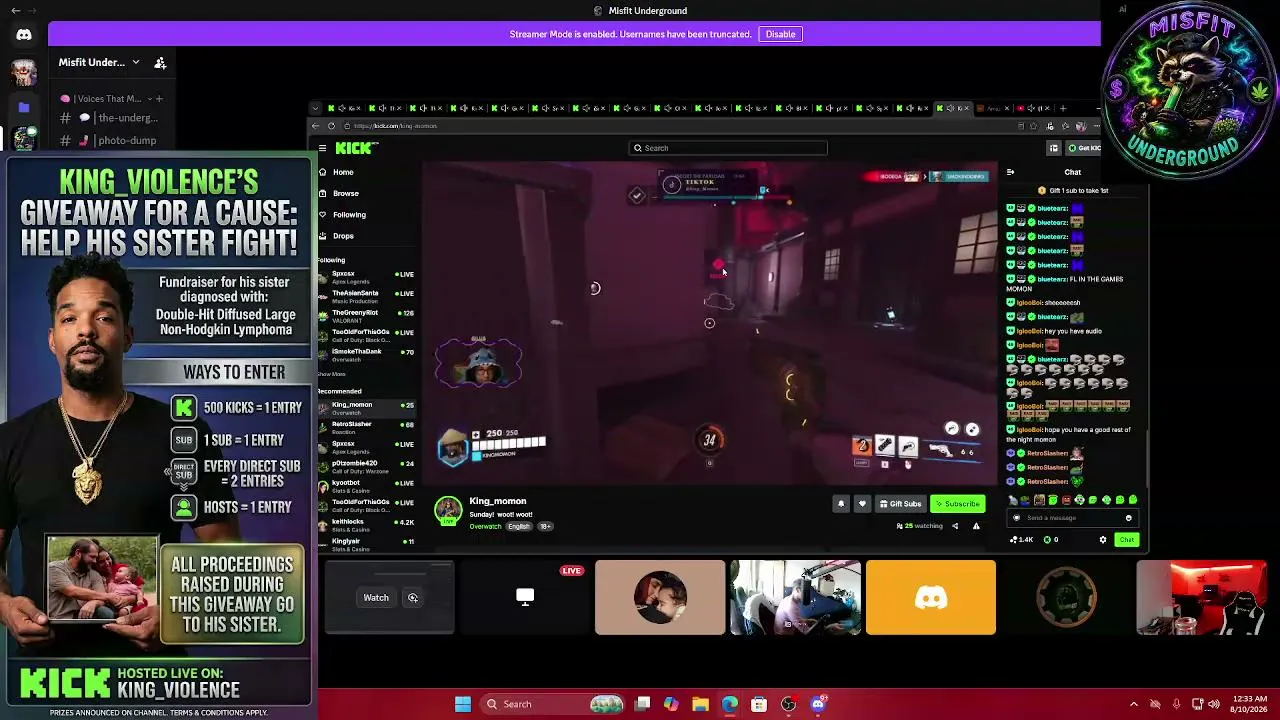Open p0tzombie420 in Recommended list
Screen dimensions: 1280x720
pos(366,466)
